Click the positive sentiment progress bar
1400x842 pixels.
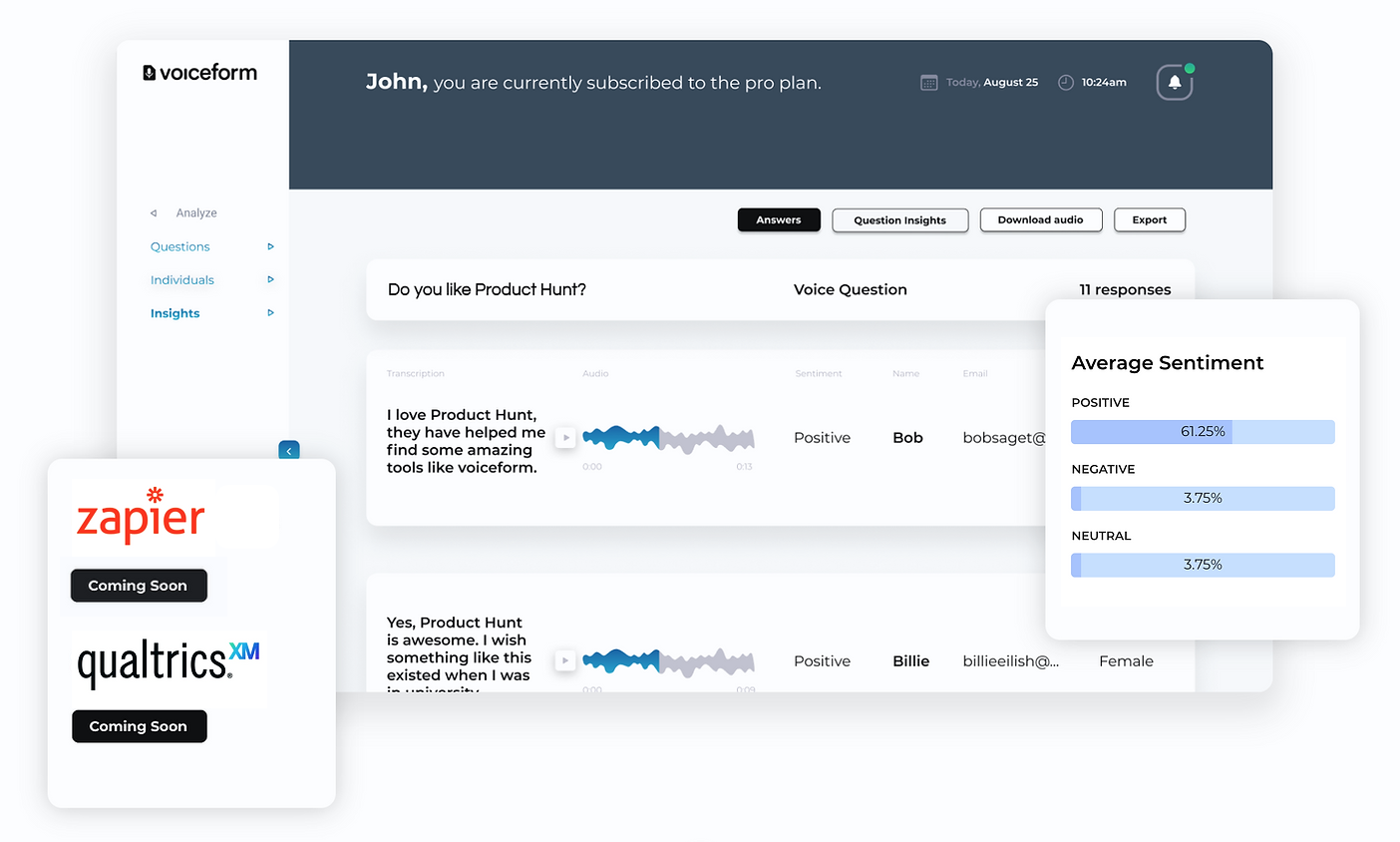[1202, 431]
